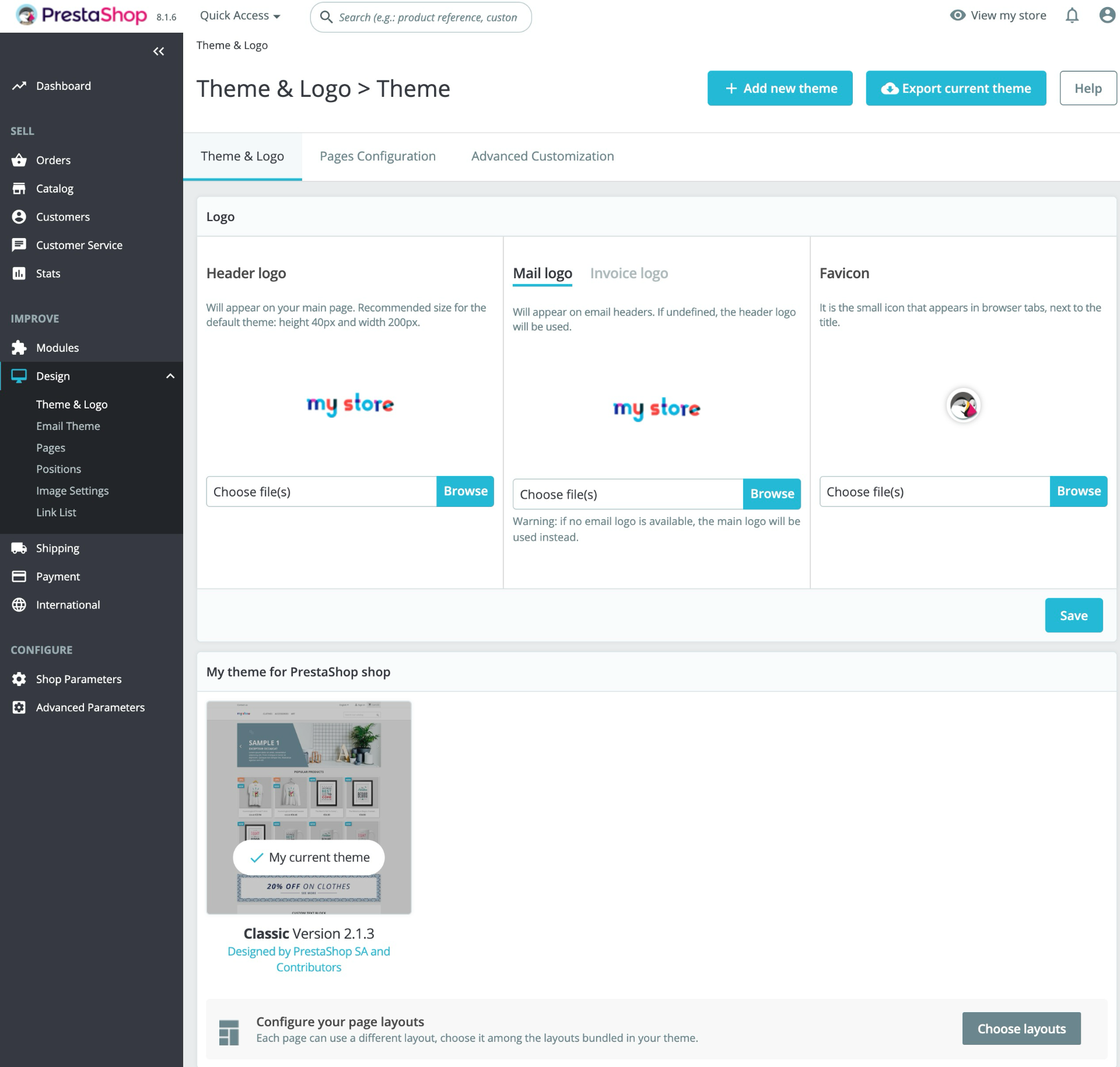The height and width of the screenshot is (1067, 1120).
Task: Click the Stats chart icon
Action: tap(19, 273)
